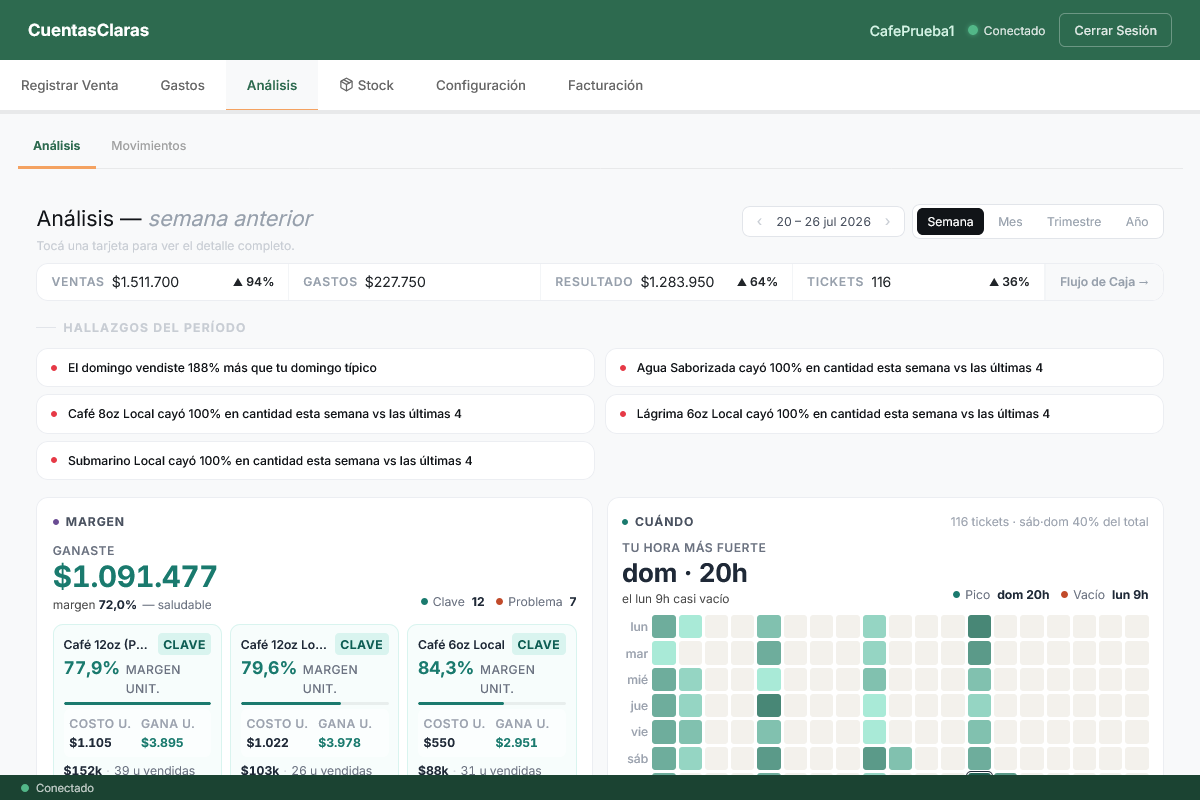Open the VENTAS $1.511.700 summary card
The width and height of the screenshot is (1200, 800).
pos(163,282)
